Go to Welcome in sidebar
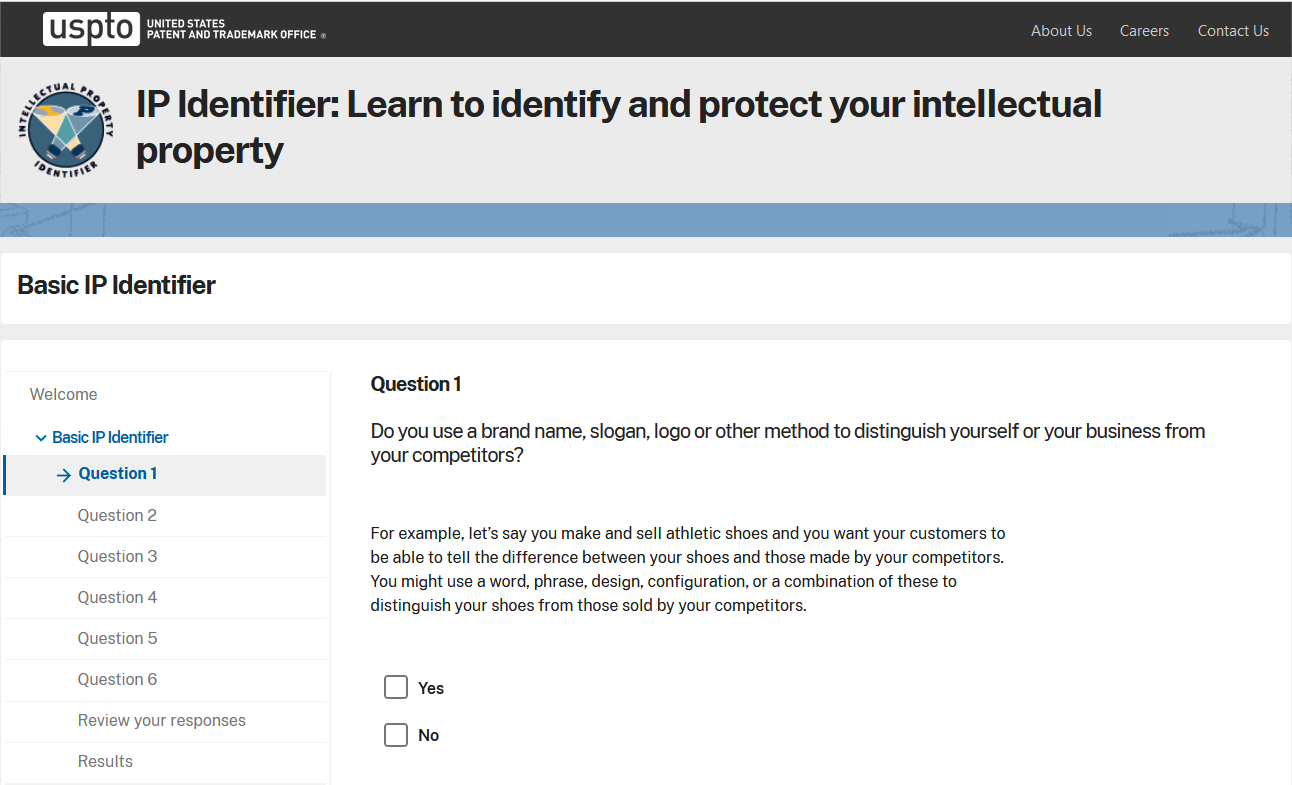Viewport: 1292px width, 785px height. pos(64,394)
